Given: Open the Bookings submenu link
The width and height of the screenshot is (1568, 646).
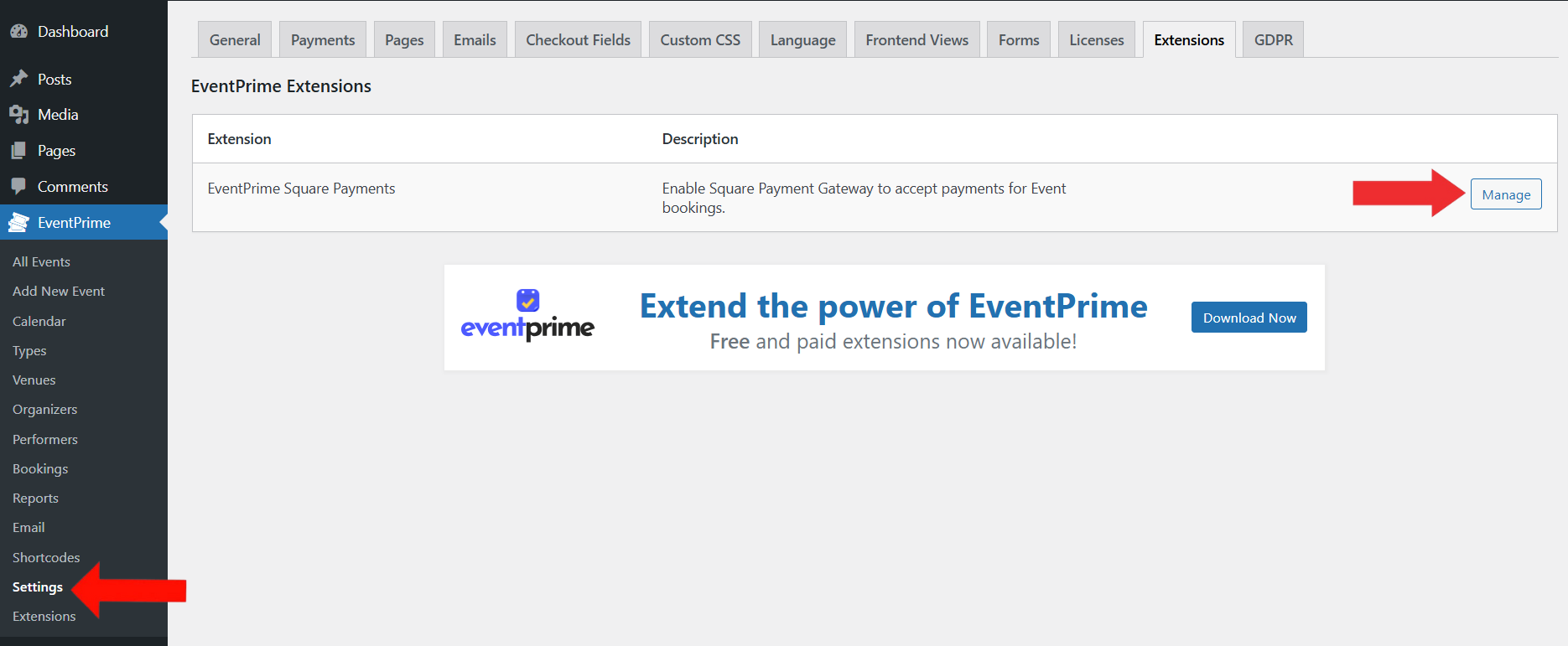Looking at the screenshot, I should pyautogui.click(x=40, y=469).
